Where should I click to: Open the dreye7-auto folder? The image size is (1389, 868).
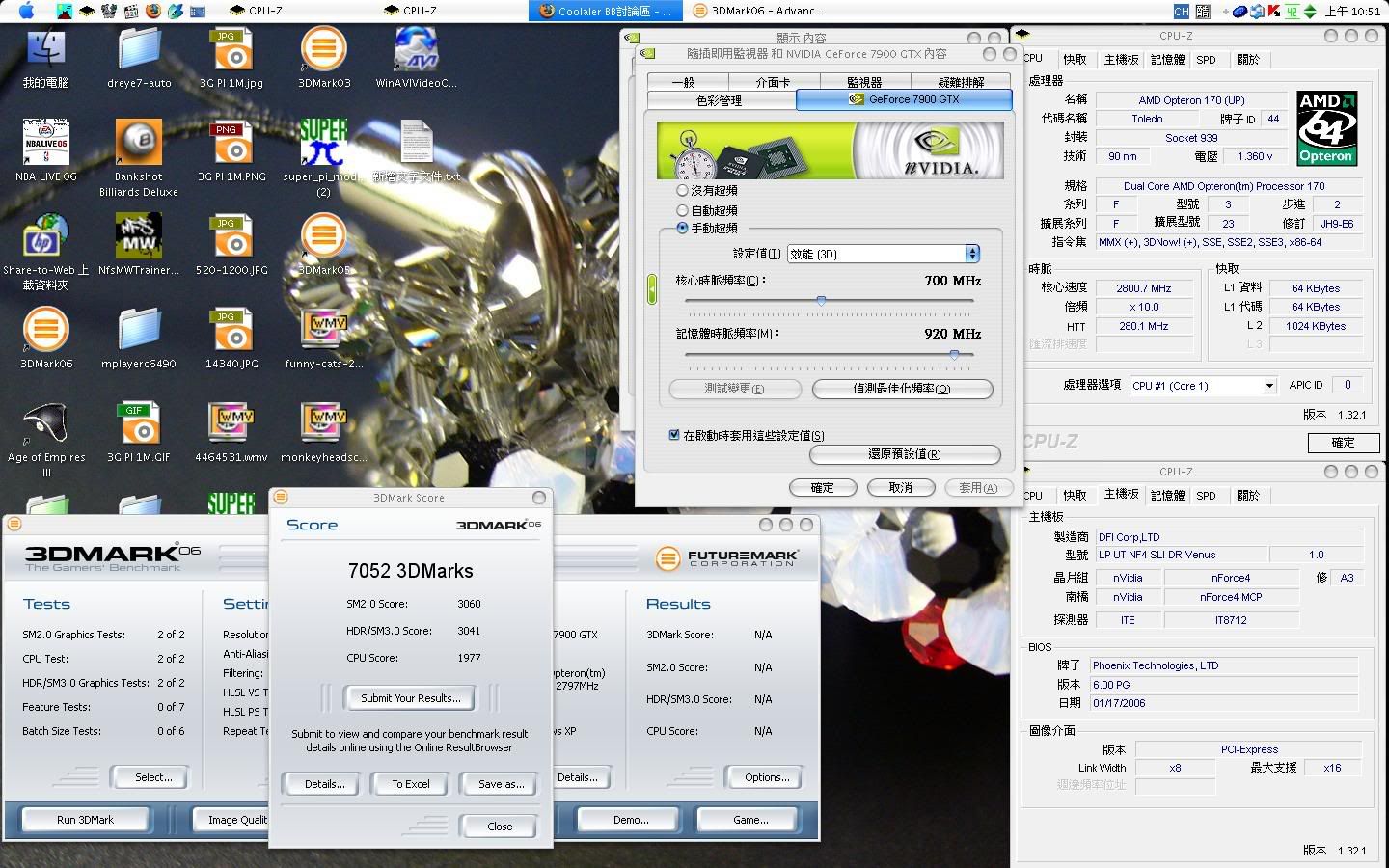pos(139,58)
